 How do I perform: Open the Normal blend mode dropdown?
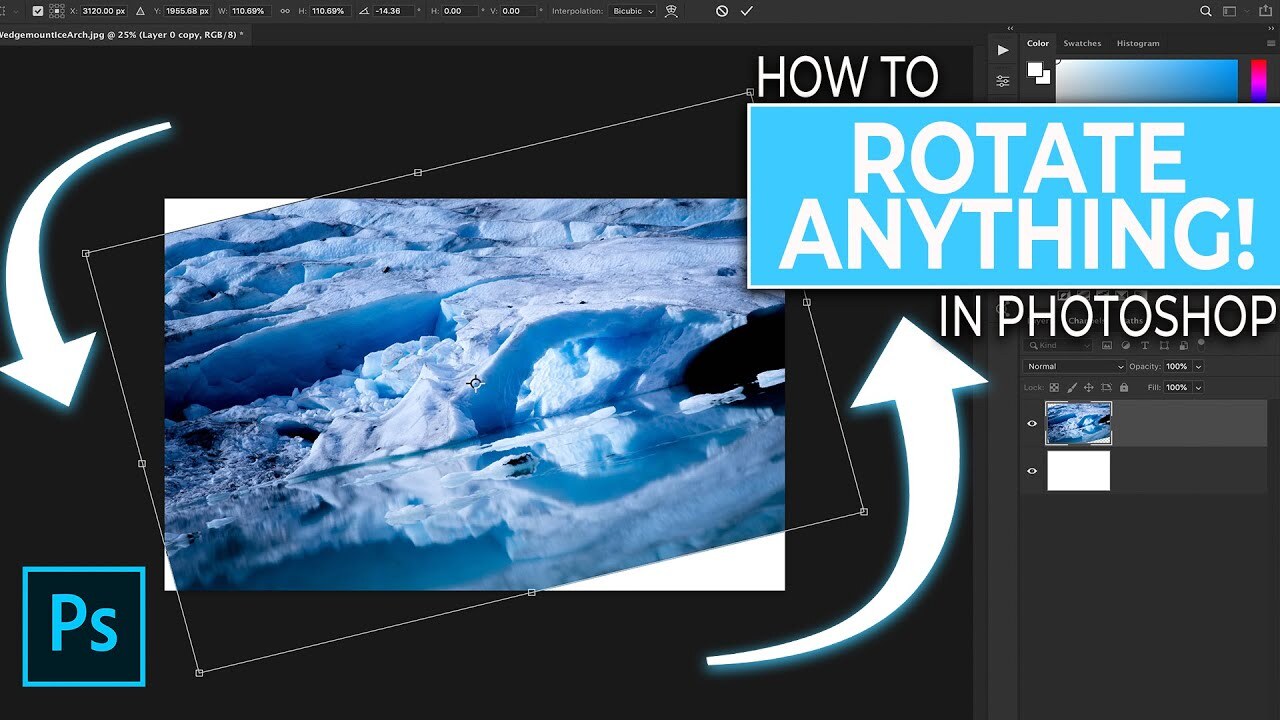(x=1074, y=367)
